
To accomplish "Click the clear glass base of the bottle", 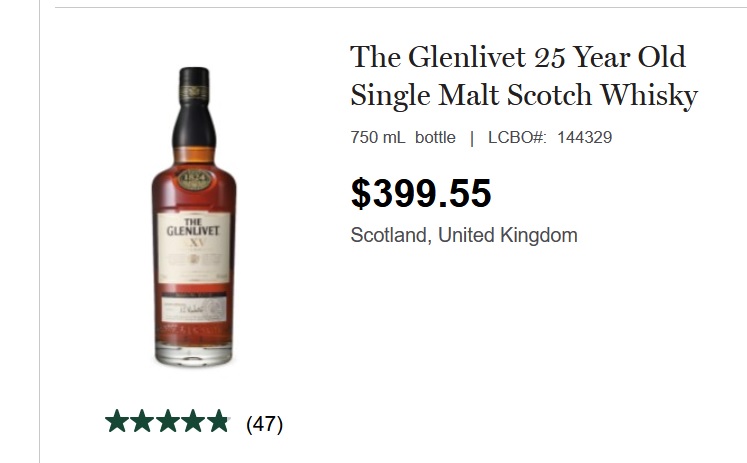I will (194, 354).
